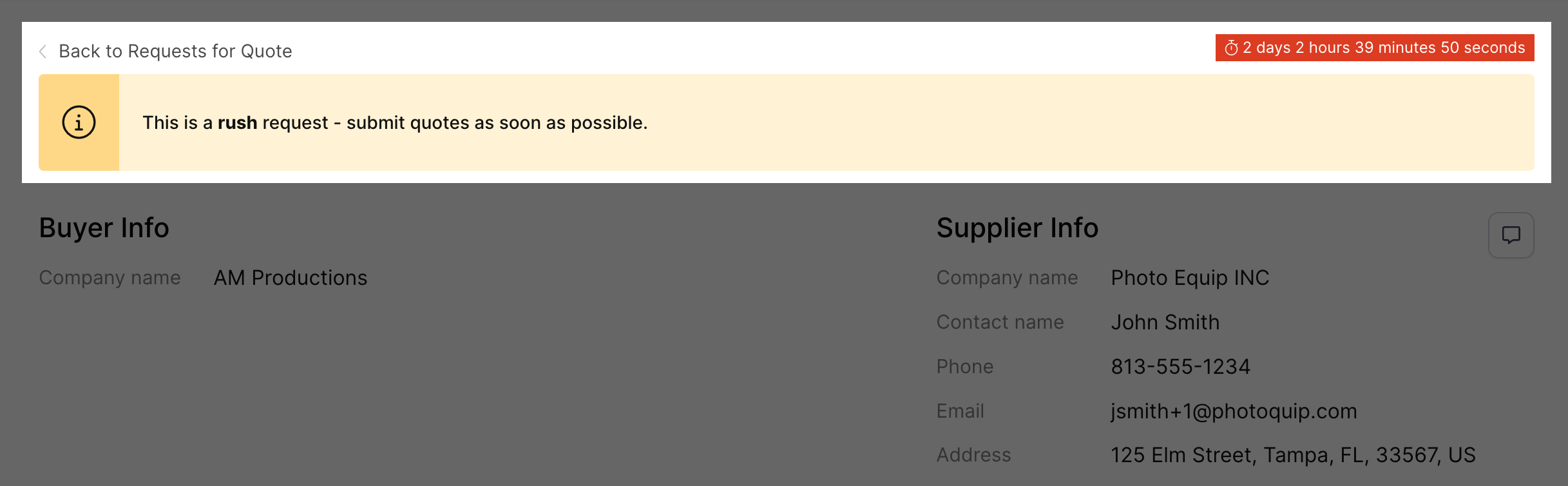Select the Photo Equip INC company name

pyautogui.click(x=1190, y=278)
